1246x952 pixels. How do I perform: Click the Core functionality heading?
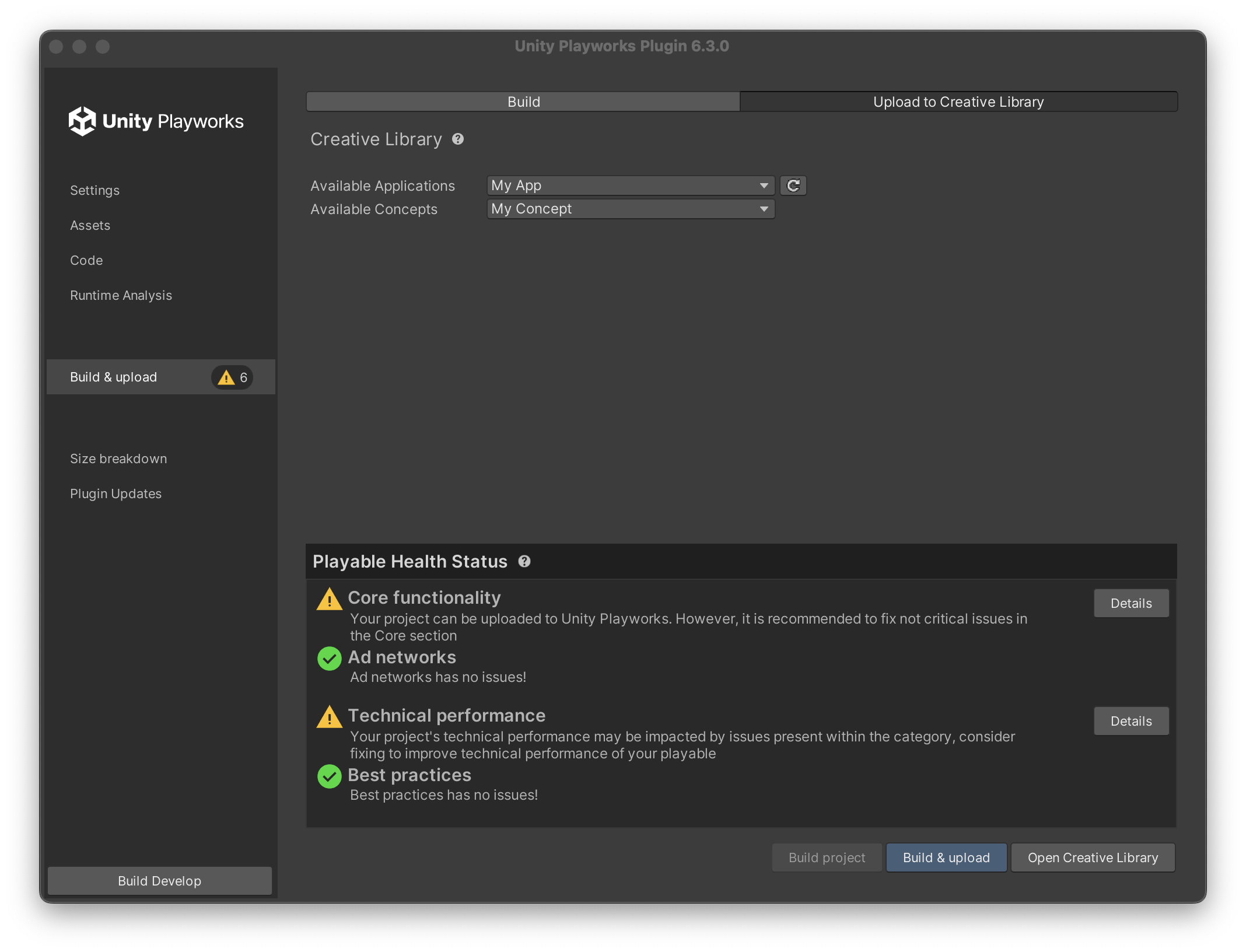(424, 597)
